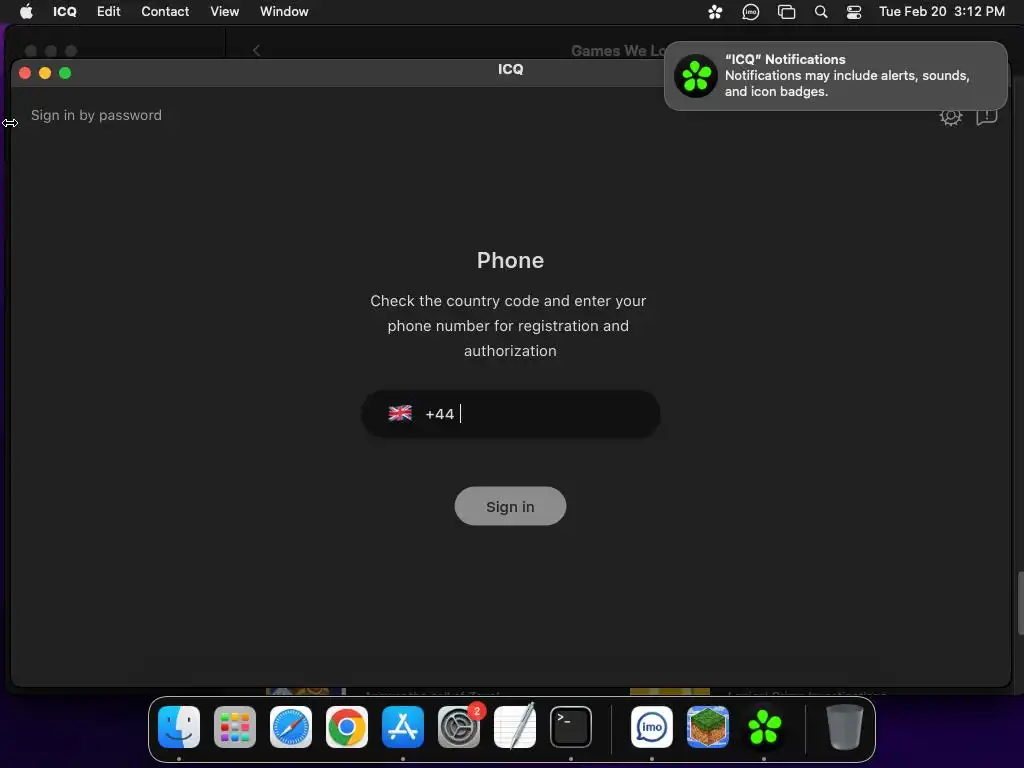
Task: Maximize ICQ window with green button
Action: pyautogui.click(x=65, y=73)
